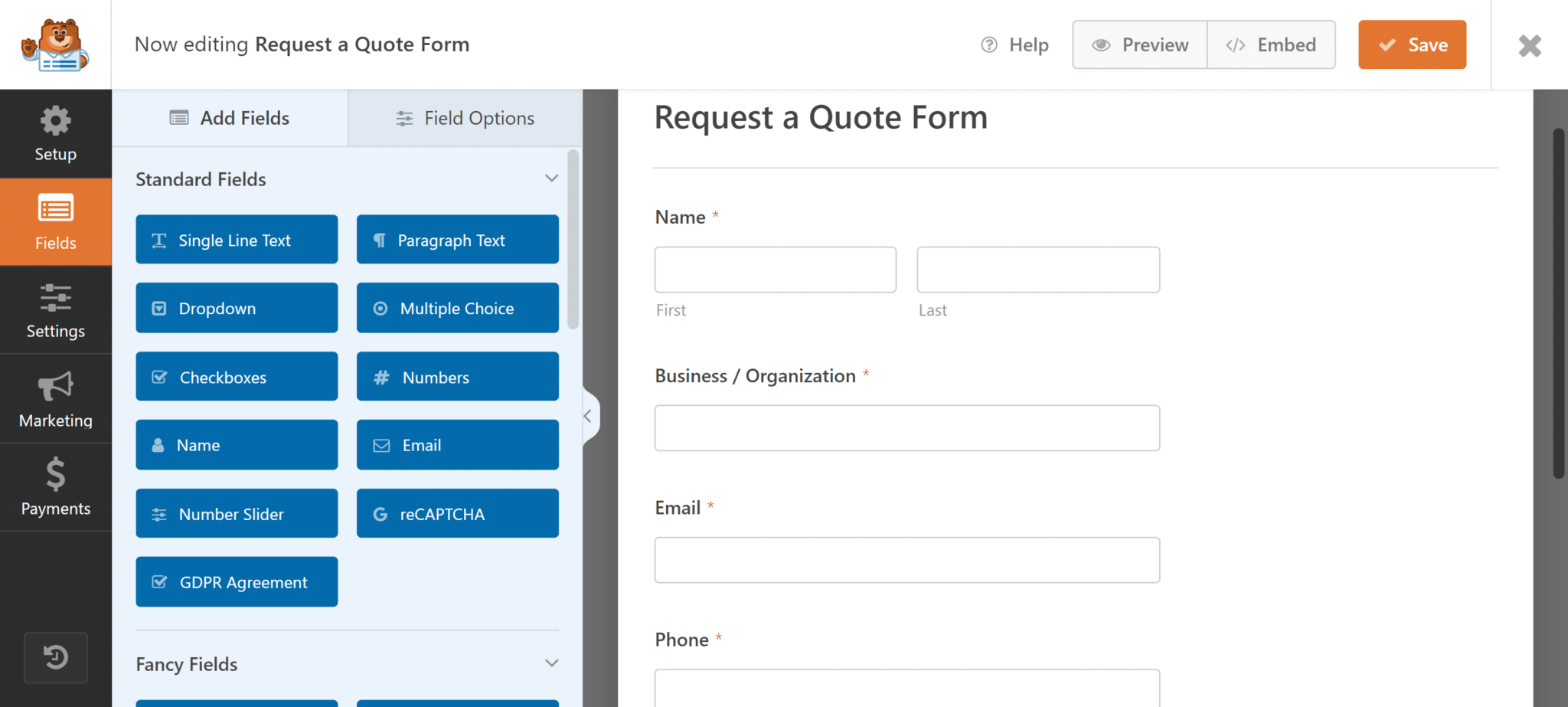The height and width of the screenshot is (707, 1568).
Task: Open the Settings sliders section
Action: tap(56, 310)
